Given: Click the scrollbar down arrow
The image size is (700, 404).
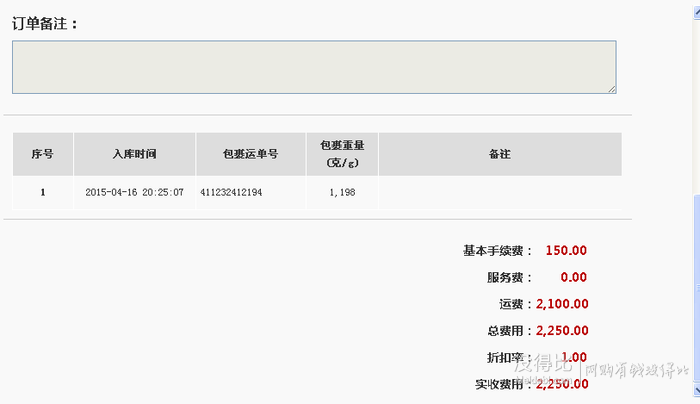Looking at the screenshot, I should 696,390.
